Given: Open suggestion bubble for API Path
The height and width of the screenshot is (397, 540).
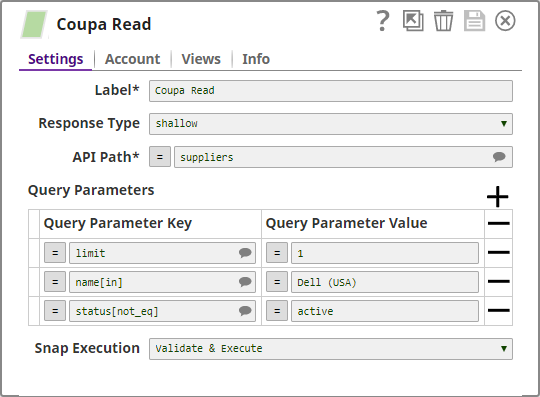Looking at the screenshot, I should pos(499,157).
